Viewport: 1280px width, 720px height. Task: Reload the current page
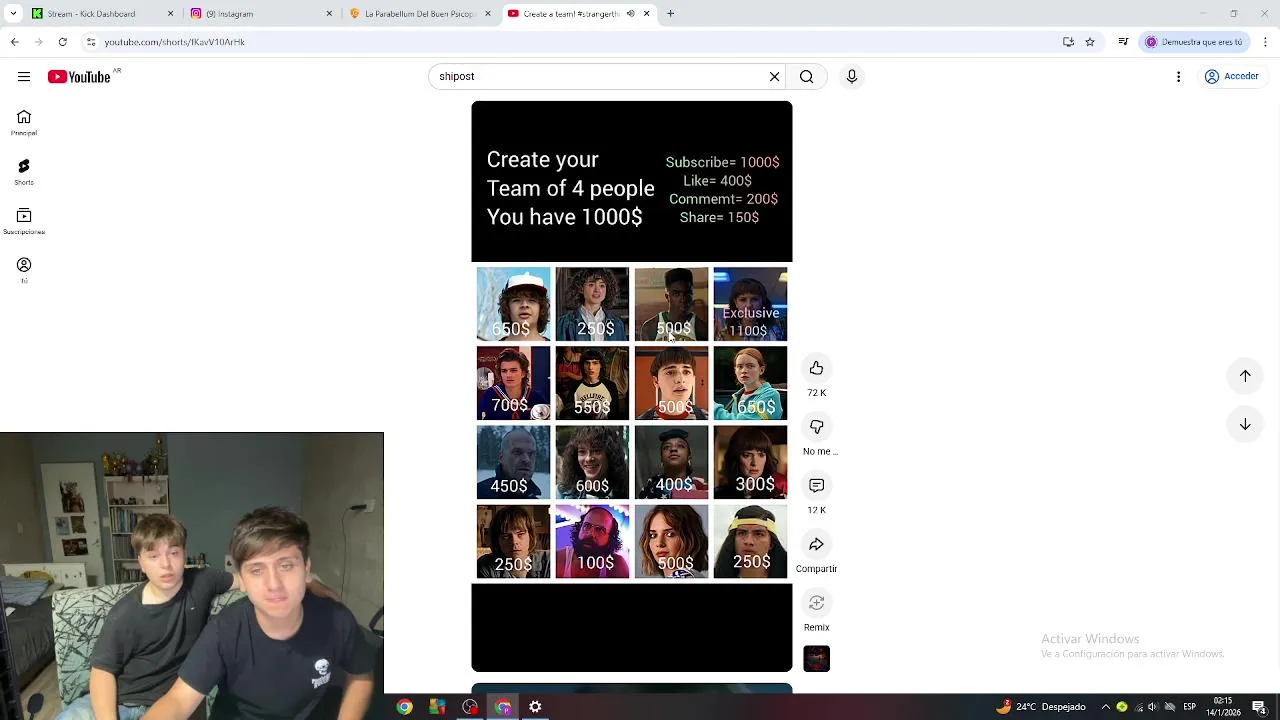[62, 42]
